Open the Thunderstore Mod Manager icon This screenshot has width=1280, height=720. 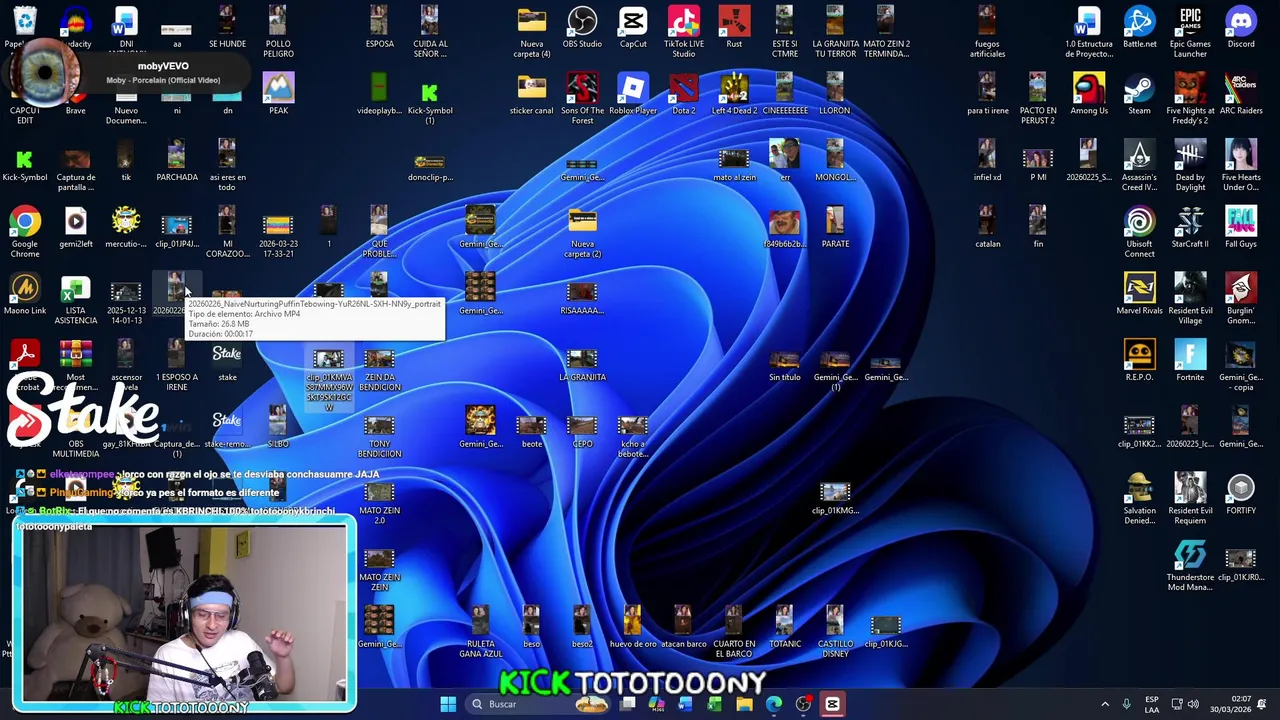pyautogui.click(x=1190, y=566)
